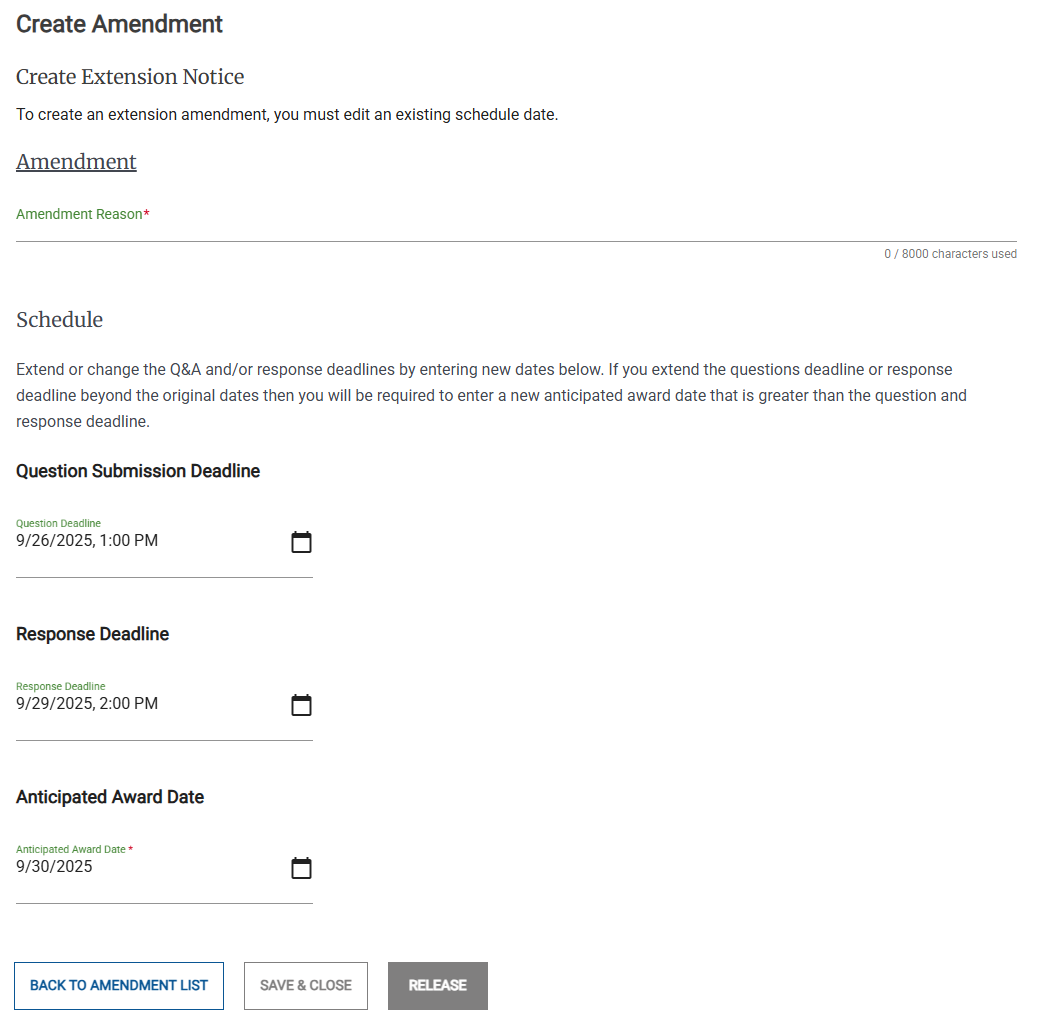Open the Question Deadline calendar picker
This screenshot has width=1047, height=1020.
[301, 541]
